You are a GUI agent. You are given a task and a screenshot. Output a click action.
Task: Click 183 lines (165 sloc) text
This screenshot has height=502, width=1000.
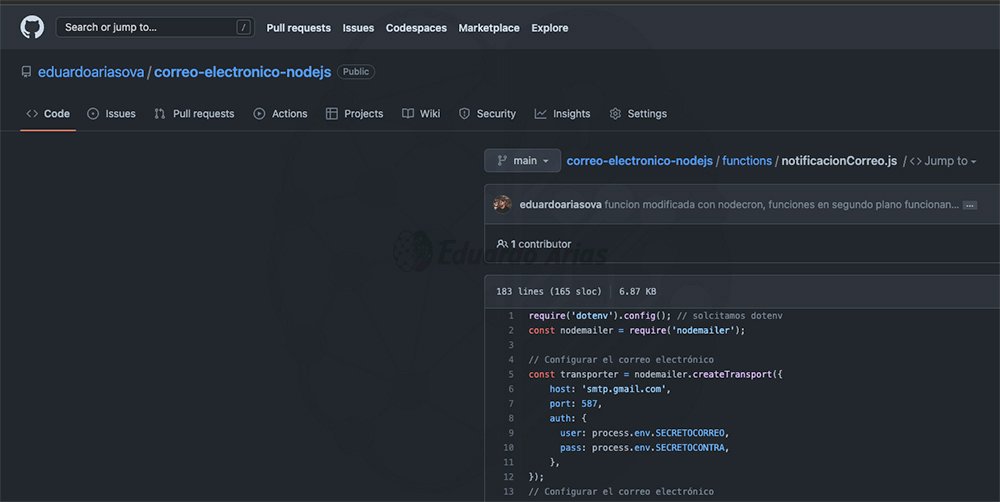(x=548, y=292)
